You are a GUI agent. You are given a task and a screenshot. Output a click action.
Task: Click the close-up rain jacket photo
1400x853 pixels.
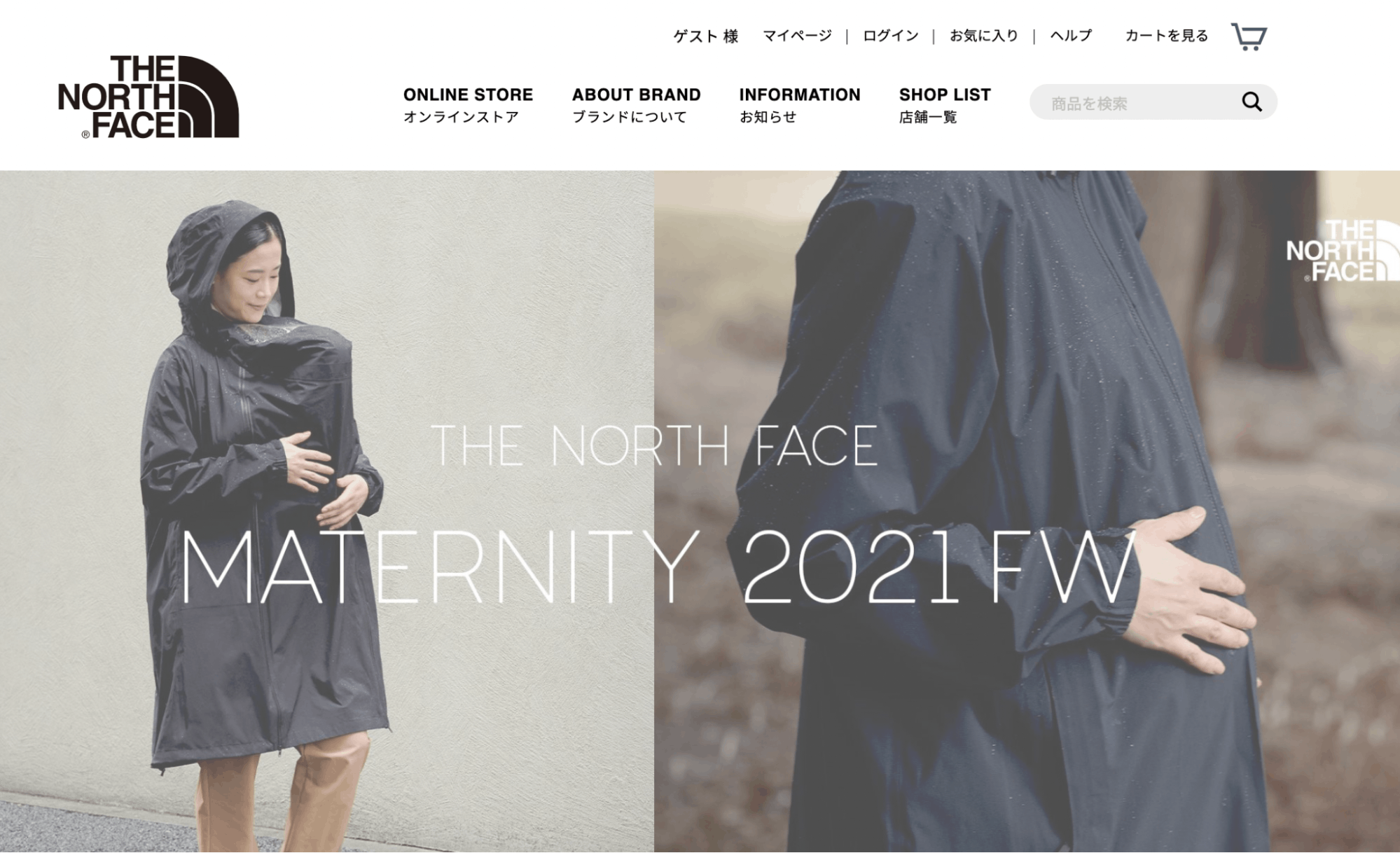tap(1027, 511)
